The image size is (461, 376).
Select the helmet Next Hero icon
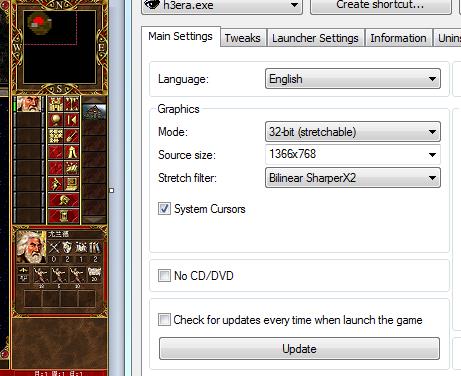[x=64, y=200]
